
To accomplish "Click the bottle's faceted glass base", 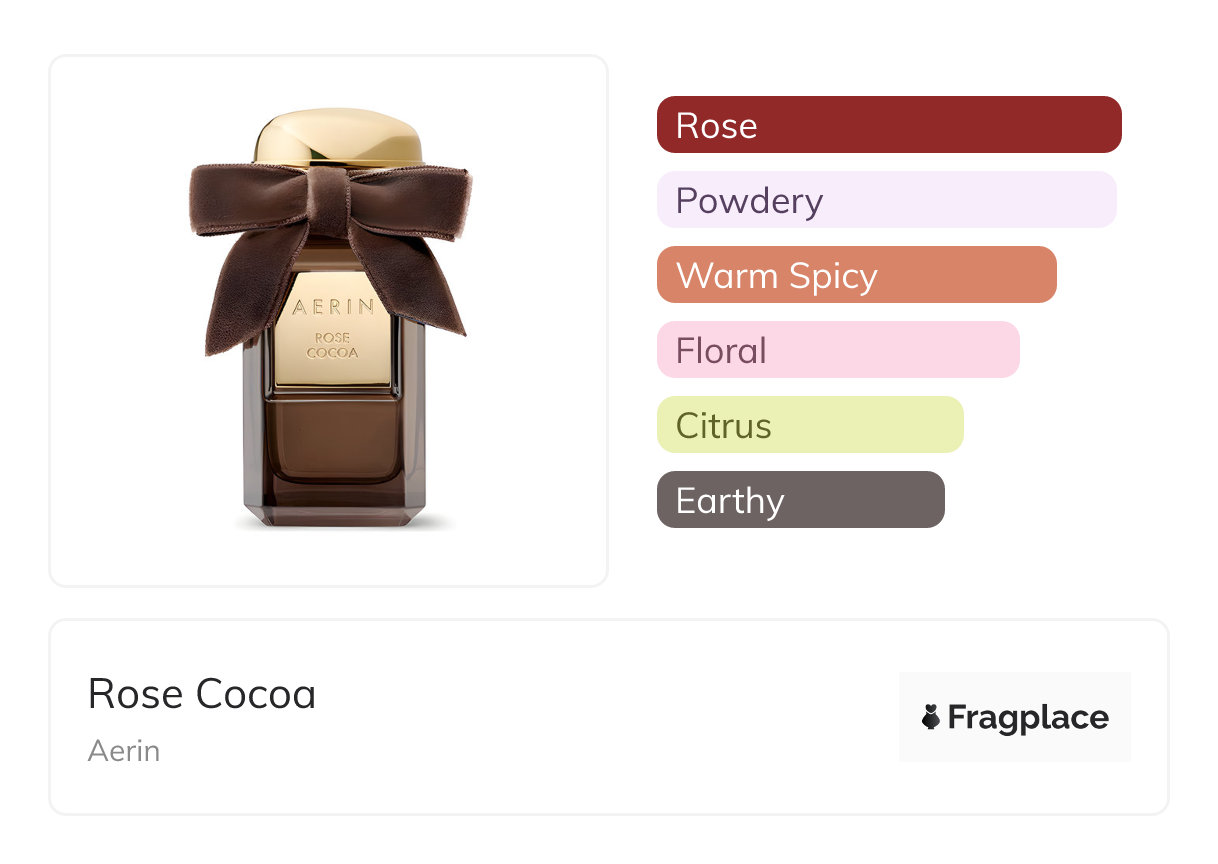I will click(333, 508).
